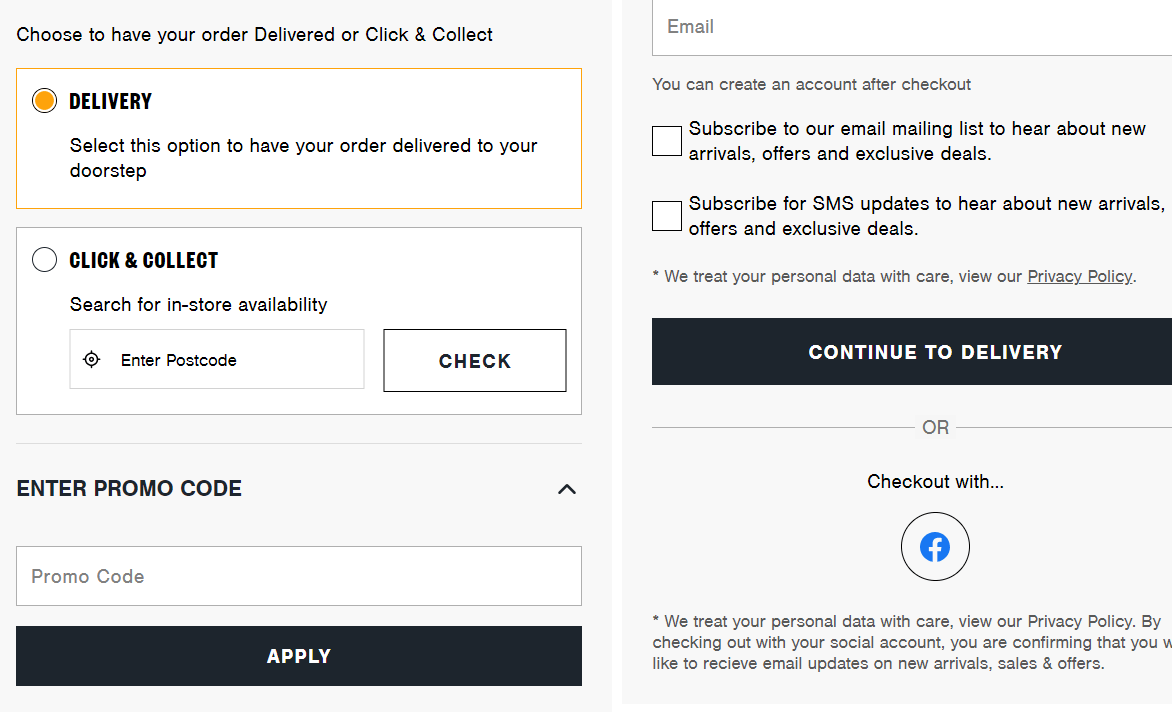
Task: Subscribe to SMS updates checkbox
Action: point(666,215)
